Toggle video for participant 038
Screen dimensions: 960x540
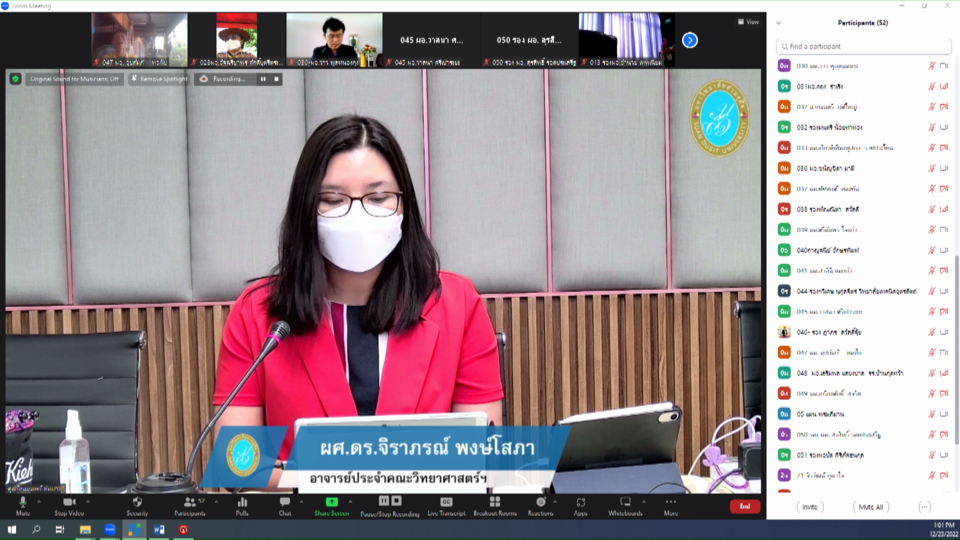(x=944, y=209)
